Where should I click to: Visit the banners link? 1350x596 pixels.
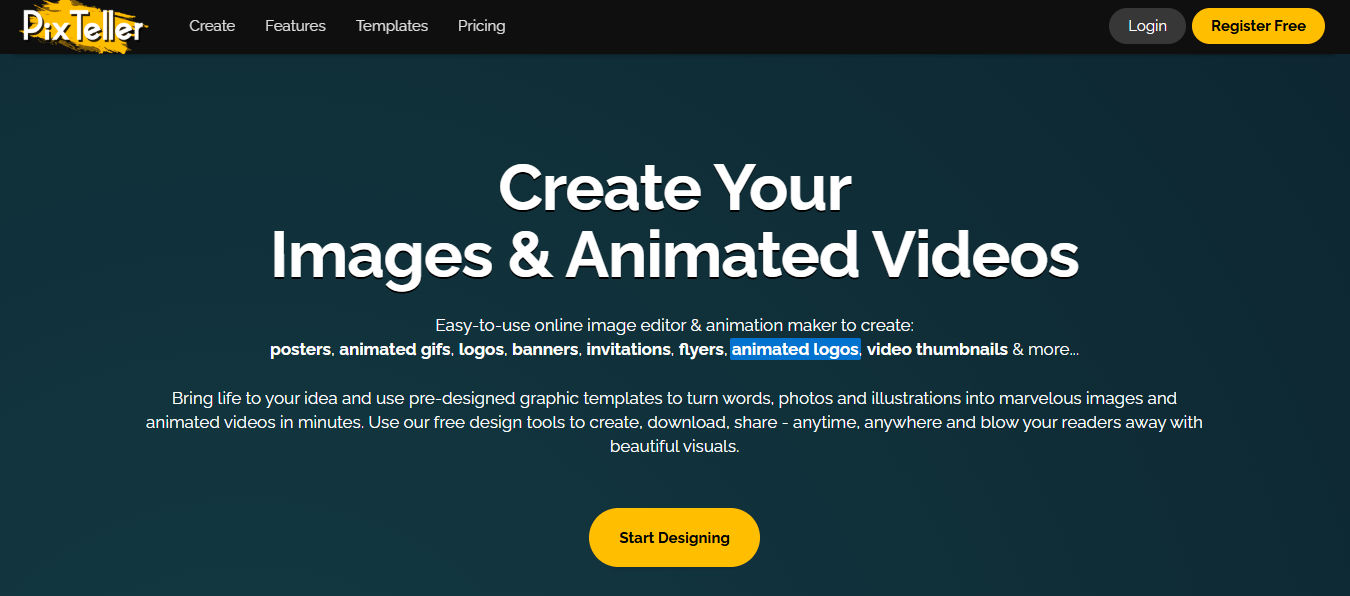click(x=545, y=350)
